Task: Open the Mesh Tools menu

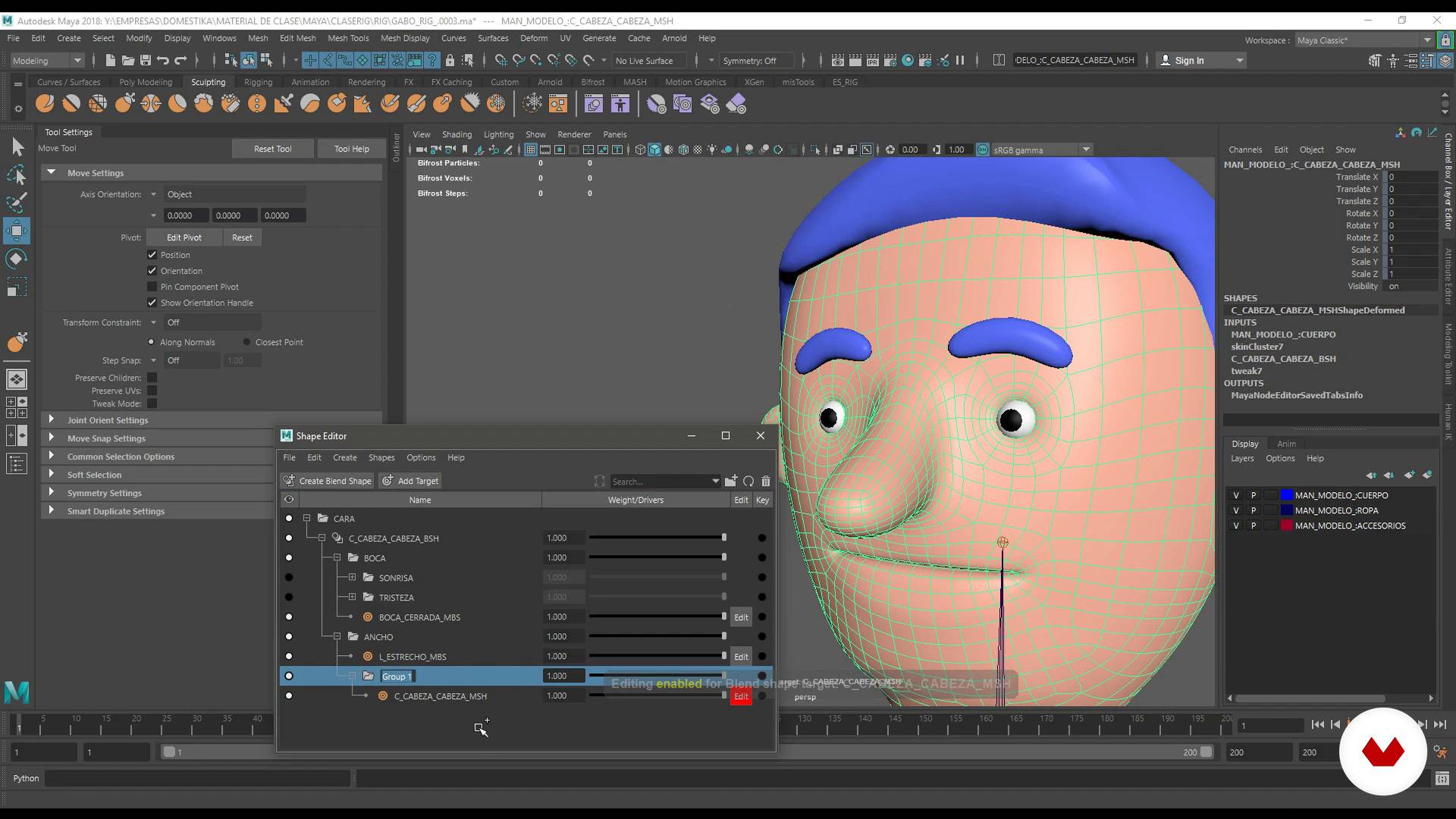Action: coord(348,38)
